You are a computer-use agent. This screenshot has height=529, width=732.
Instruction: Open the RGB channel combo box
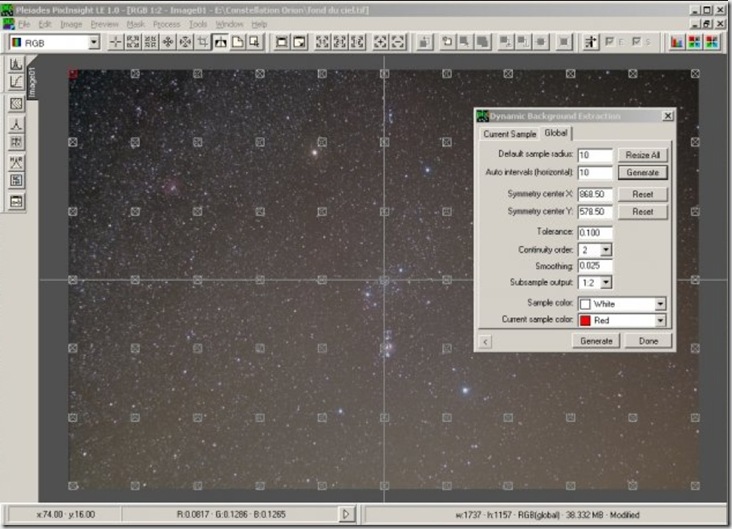(55, 43)
